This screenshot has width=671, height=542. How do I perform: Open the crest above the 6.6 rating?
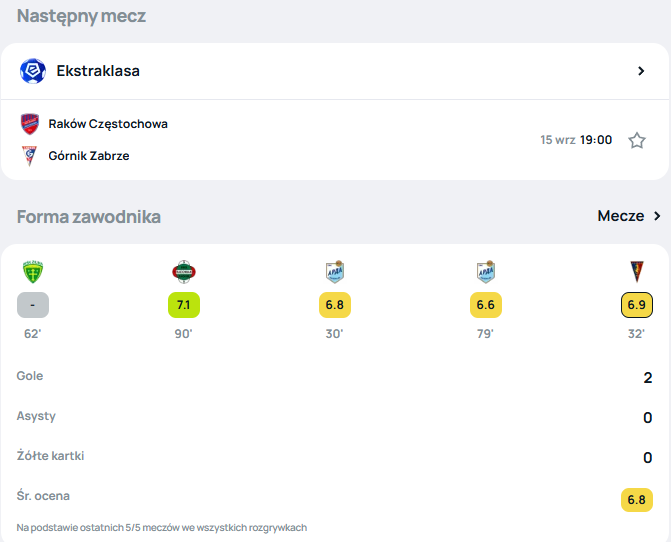tap(486, 272)
